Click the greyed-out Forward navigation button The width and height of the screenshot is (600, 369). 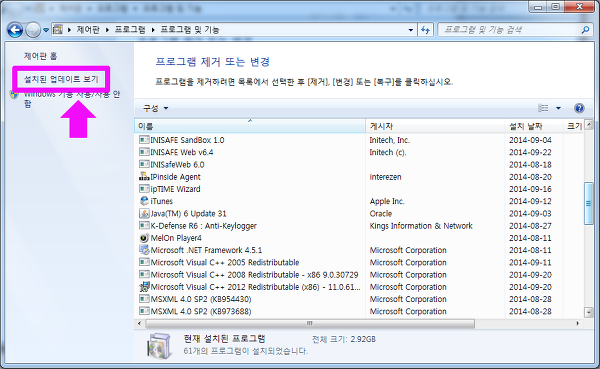click(33, 30)
